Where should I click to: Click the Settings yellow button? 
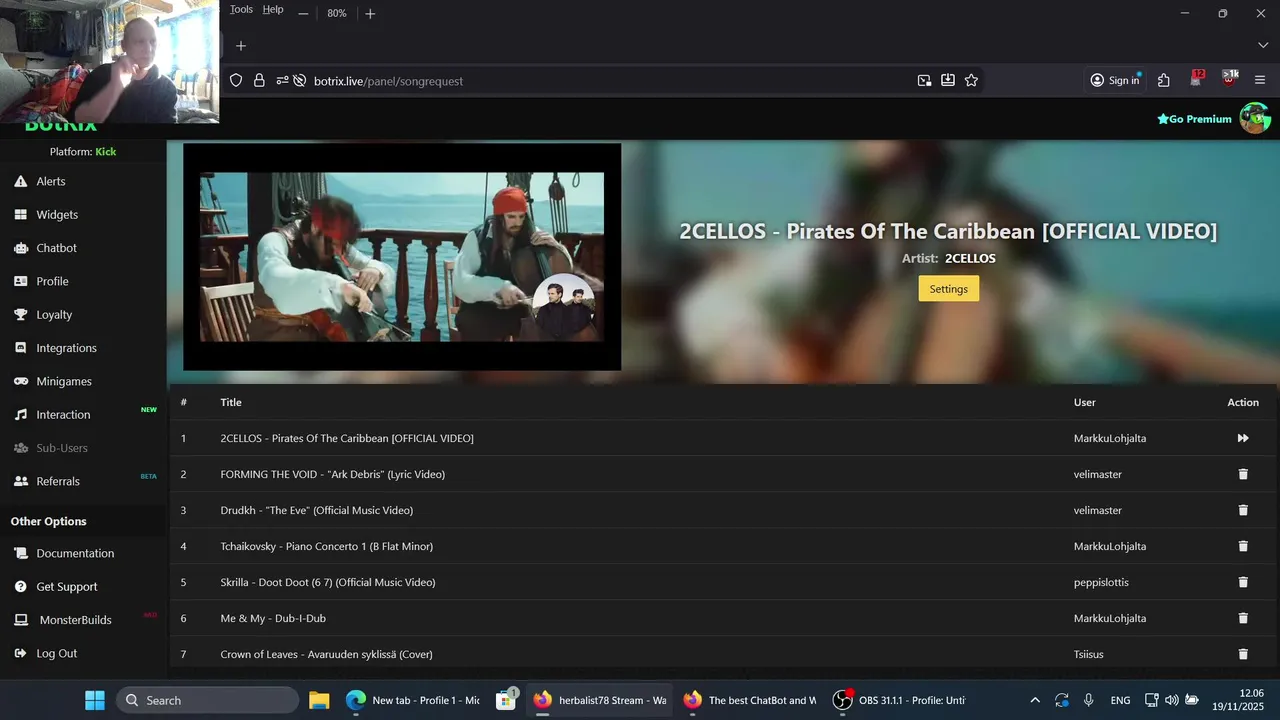(948, 289)
